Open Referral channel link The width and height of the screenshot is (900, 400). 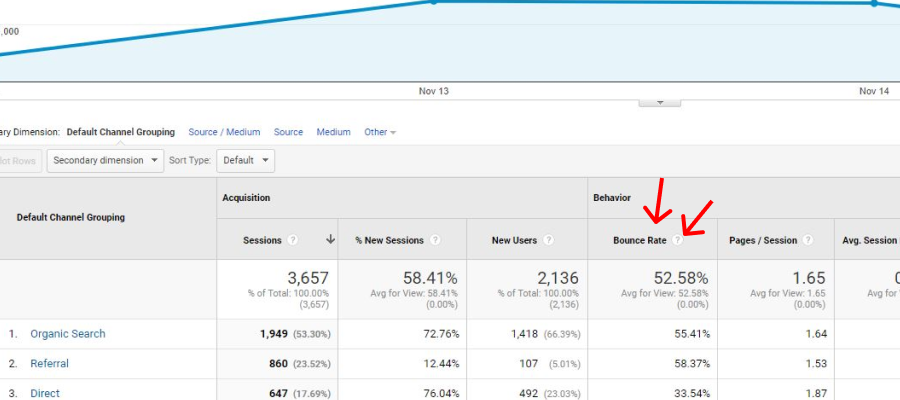(49, 363)
